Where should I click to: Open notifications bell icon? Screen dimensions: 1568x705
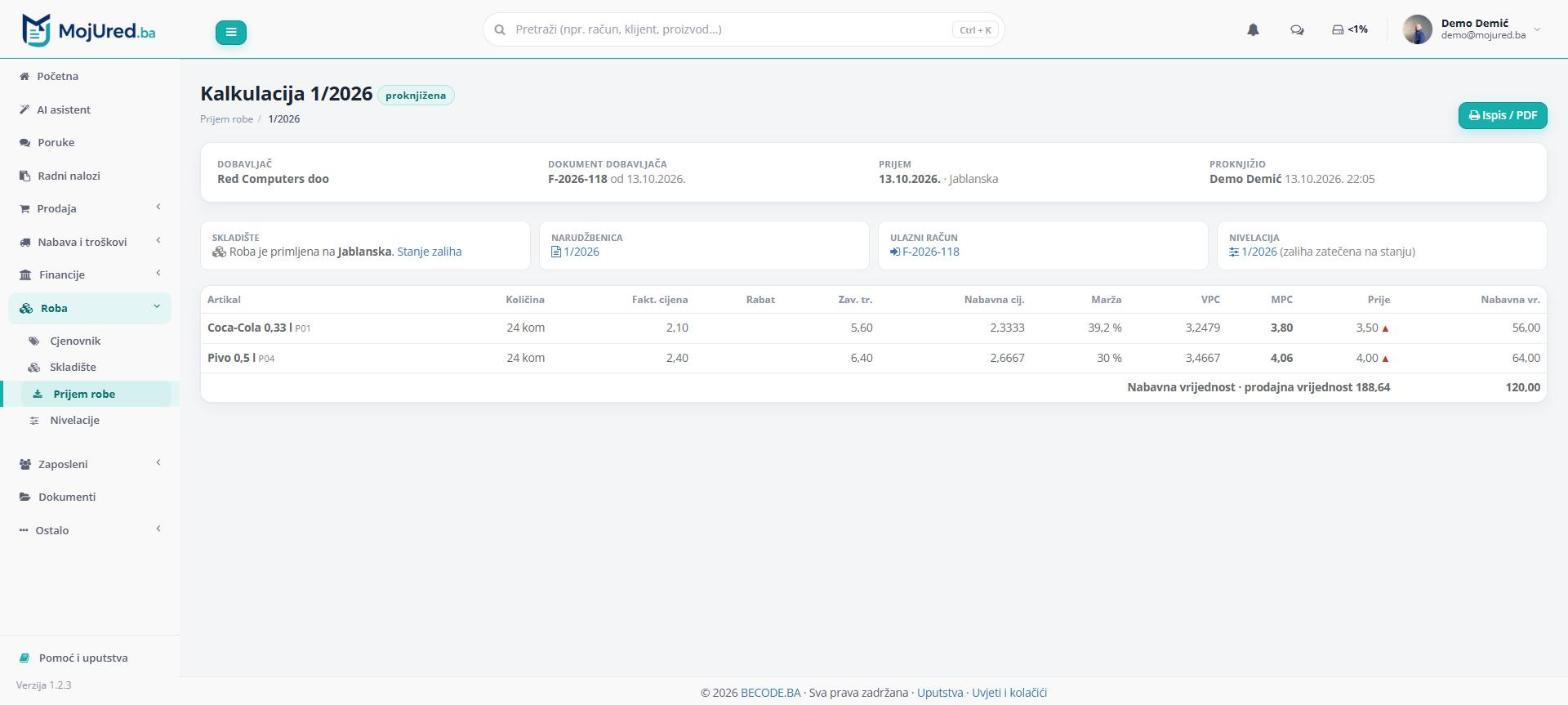click(1253, 30)
